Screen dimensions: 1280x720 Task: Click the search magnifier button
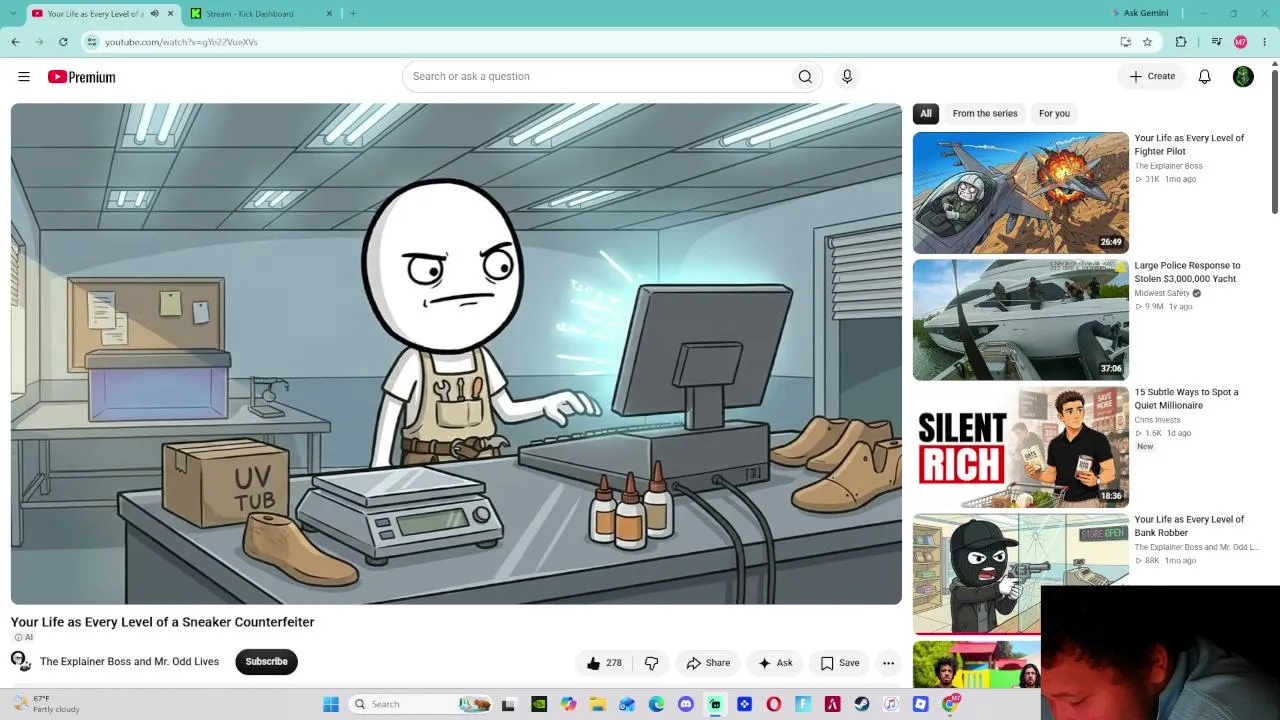point(805,77)
